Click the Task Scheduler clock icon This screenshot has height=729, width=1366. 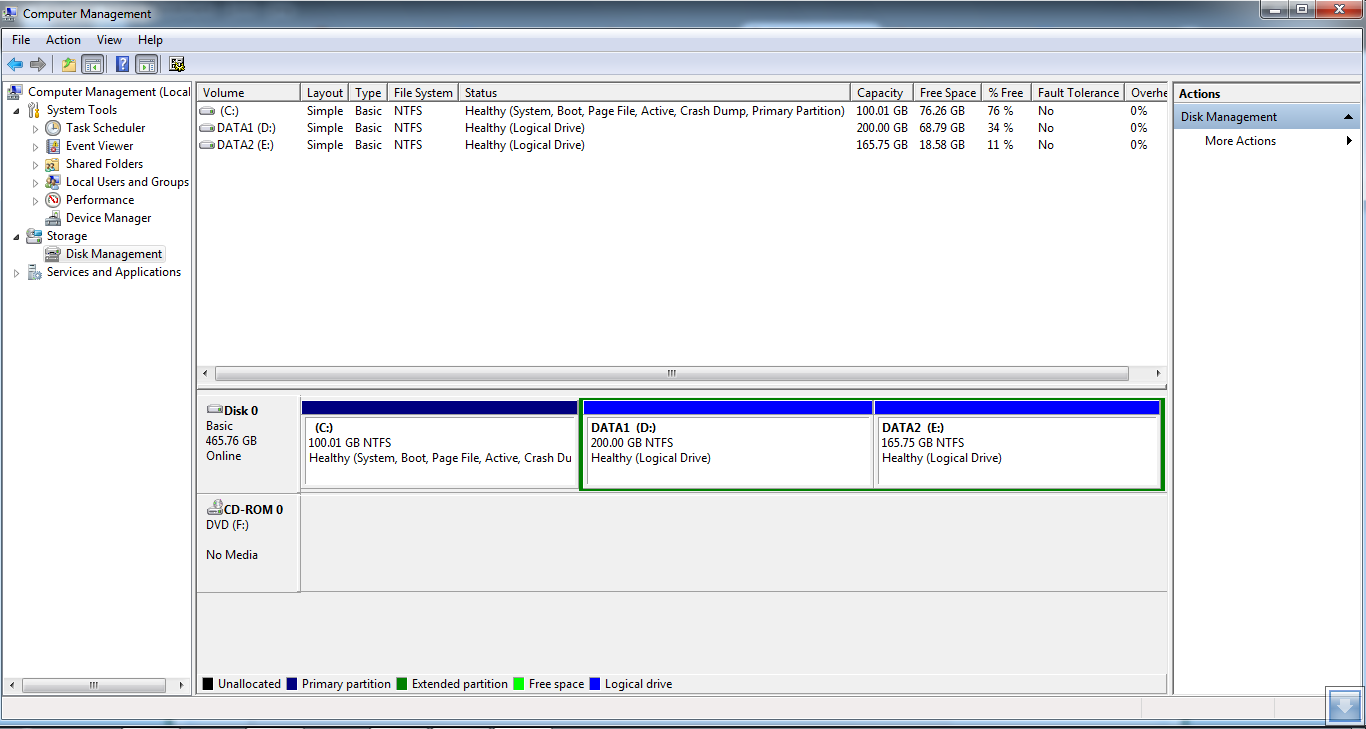53,128
